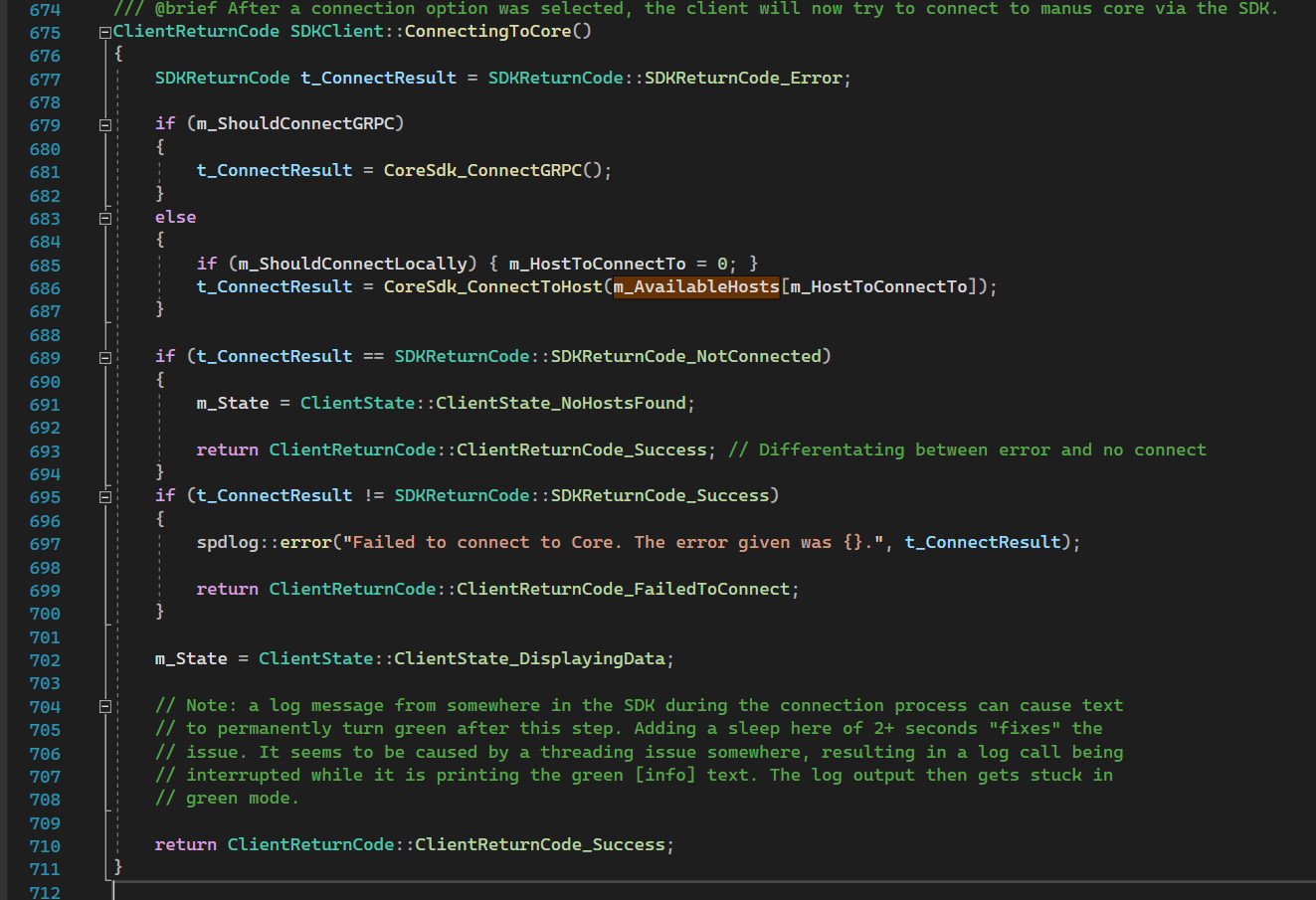Image resolution: width=1316 pixels, height=900 pixels.
Task: Click ClientState_DisplayingData on line 702
Action: 529,658
